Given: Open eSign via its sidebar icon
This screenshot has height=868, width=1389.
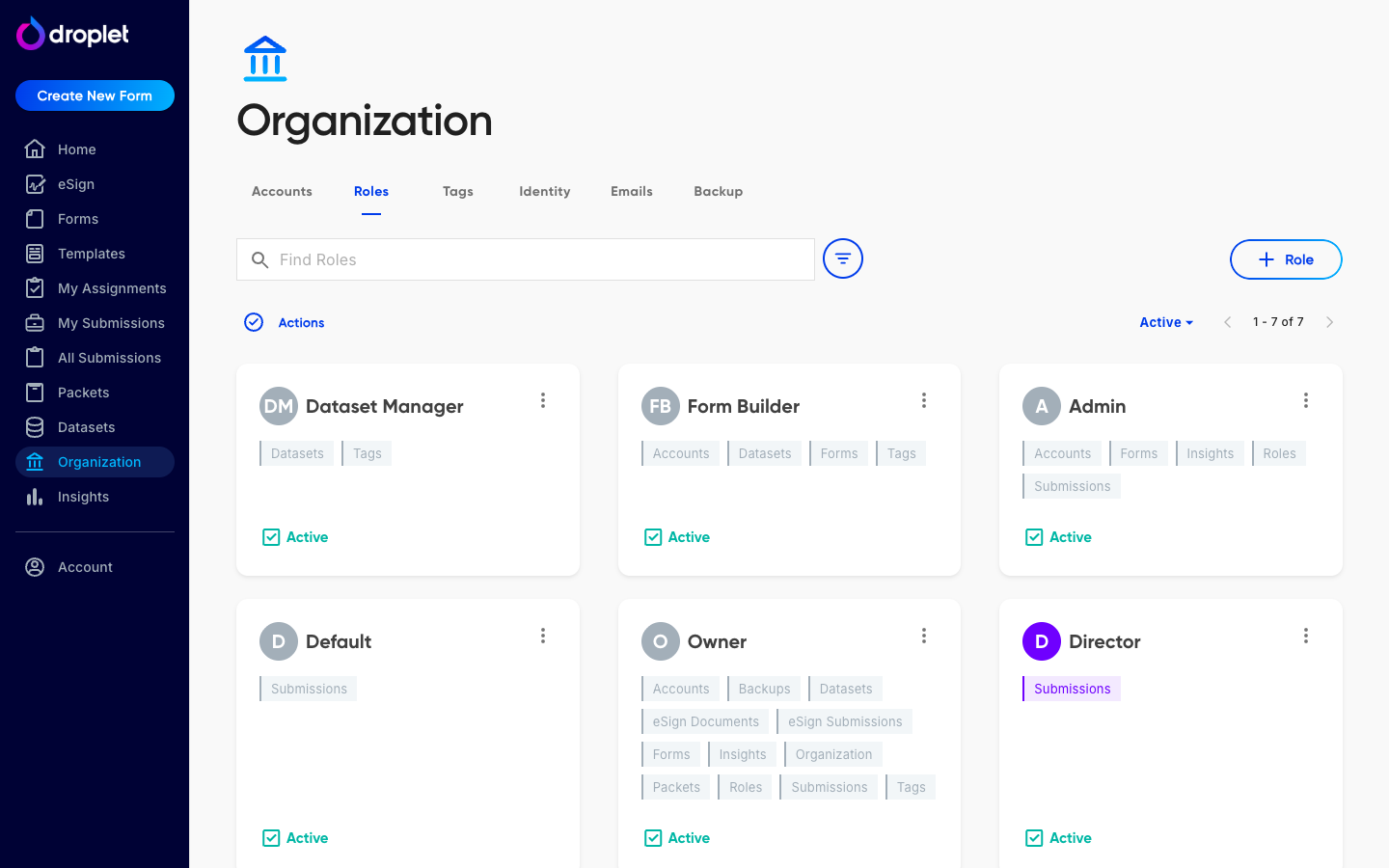Looking at the screenshot, I should point(35,184).
